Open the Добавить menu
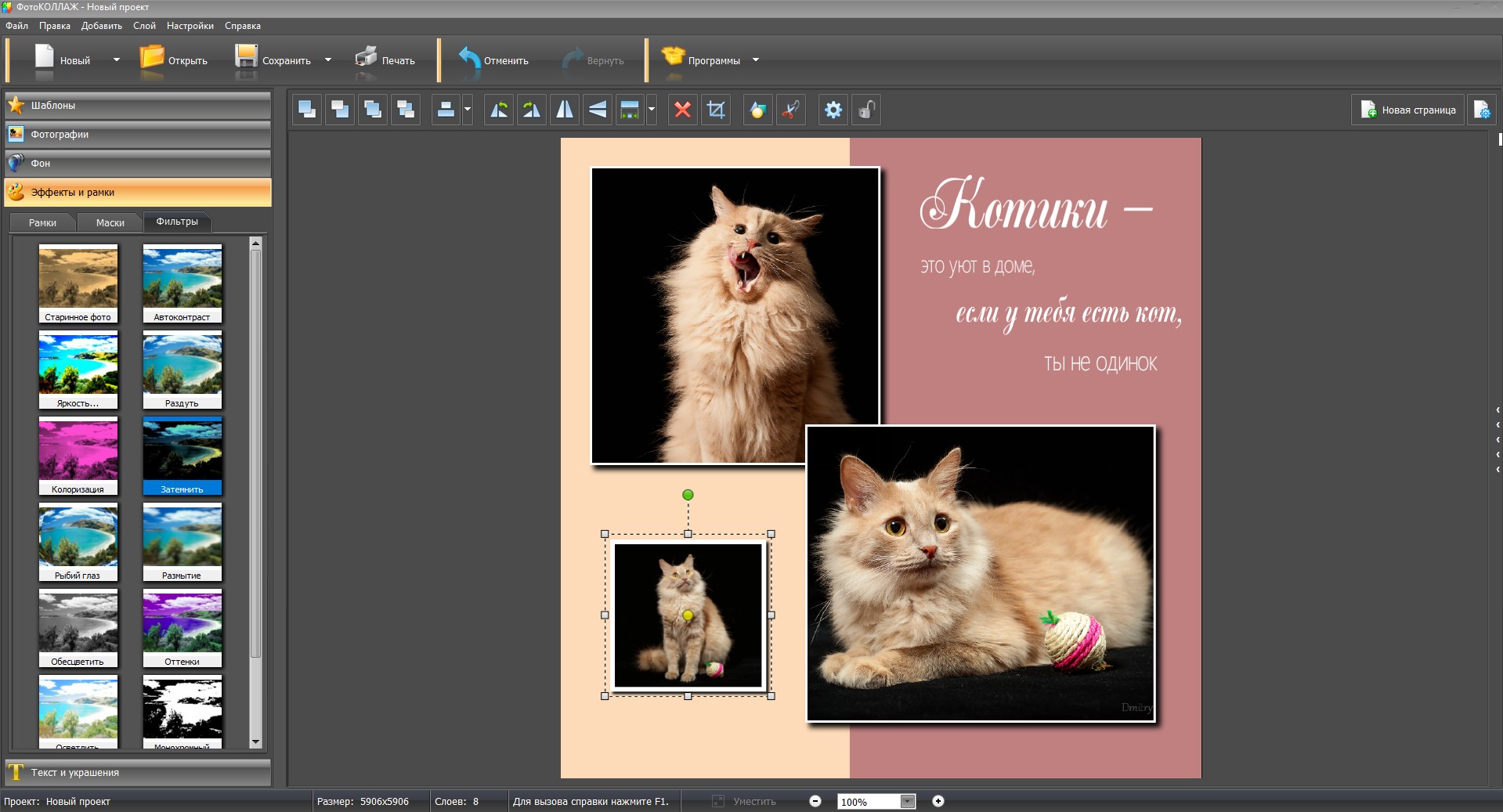The width and height of the screenshot is (1503, 812). [x=102, y=26]
